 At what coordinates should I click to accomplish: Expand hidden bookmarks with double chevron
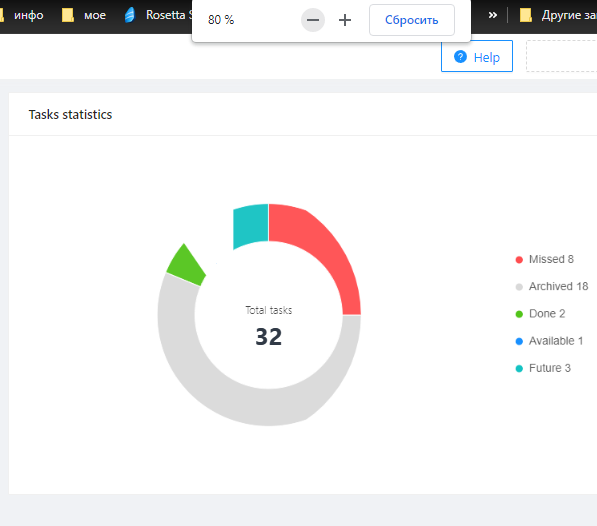tap(493, 15)
